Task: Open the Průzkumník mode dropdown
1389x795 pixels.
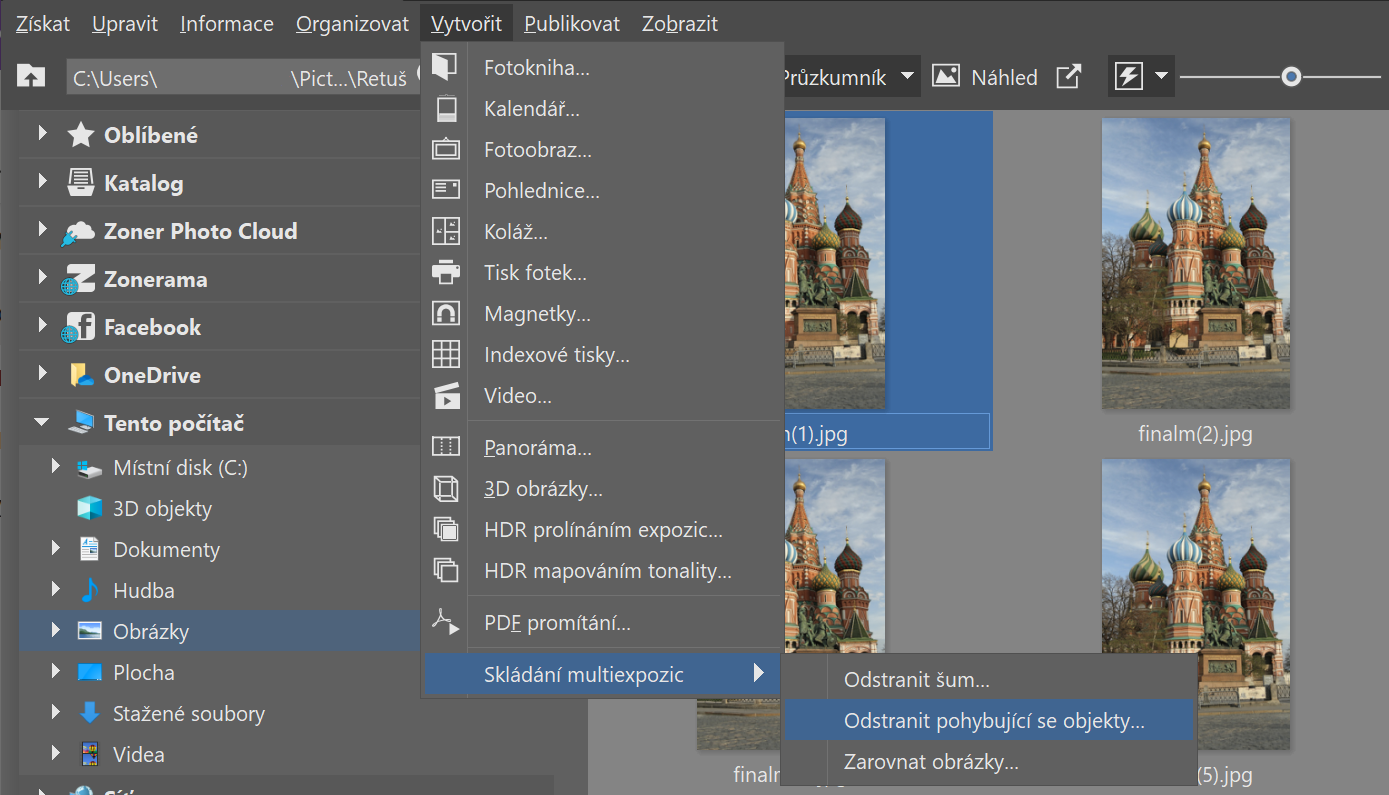Action: pyautogui.click(x=906, y=77)
